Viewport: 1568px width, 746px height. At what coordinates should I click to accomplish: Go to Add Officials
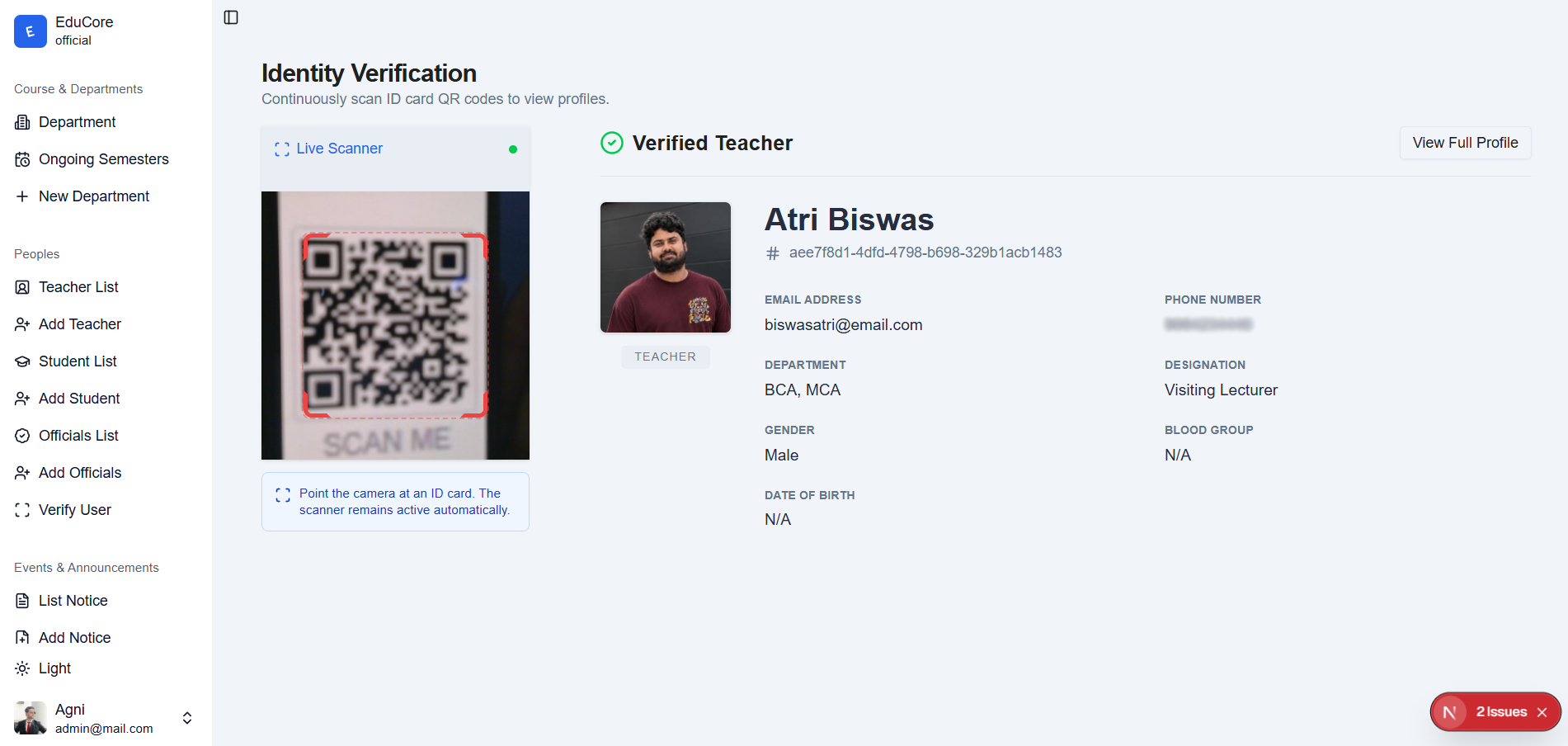[x=80, y=473]
